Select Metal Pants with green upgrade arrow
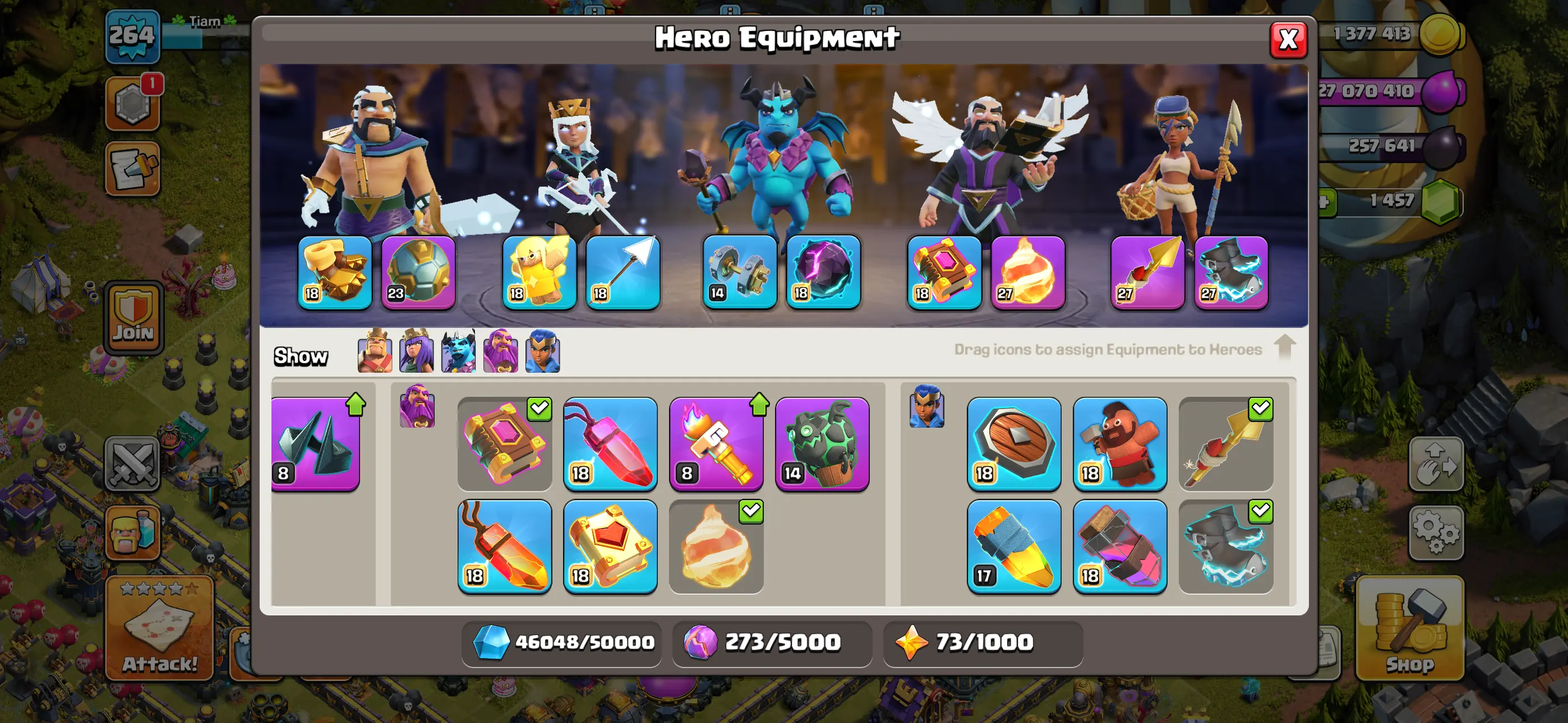Screen dimensions: 1568x723 (x=315, y=444)
